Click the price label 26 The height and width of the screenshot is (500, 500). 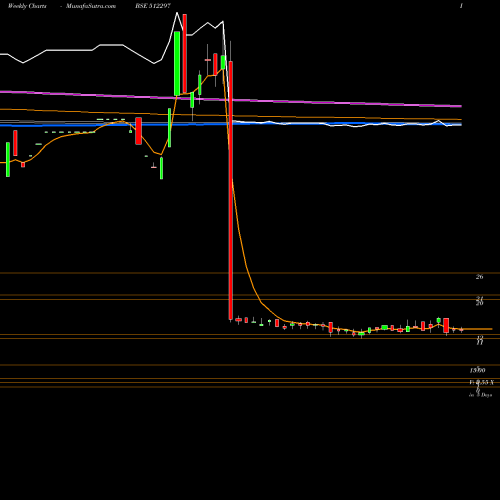479,277
